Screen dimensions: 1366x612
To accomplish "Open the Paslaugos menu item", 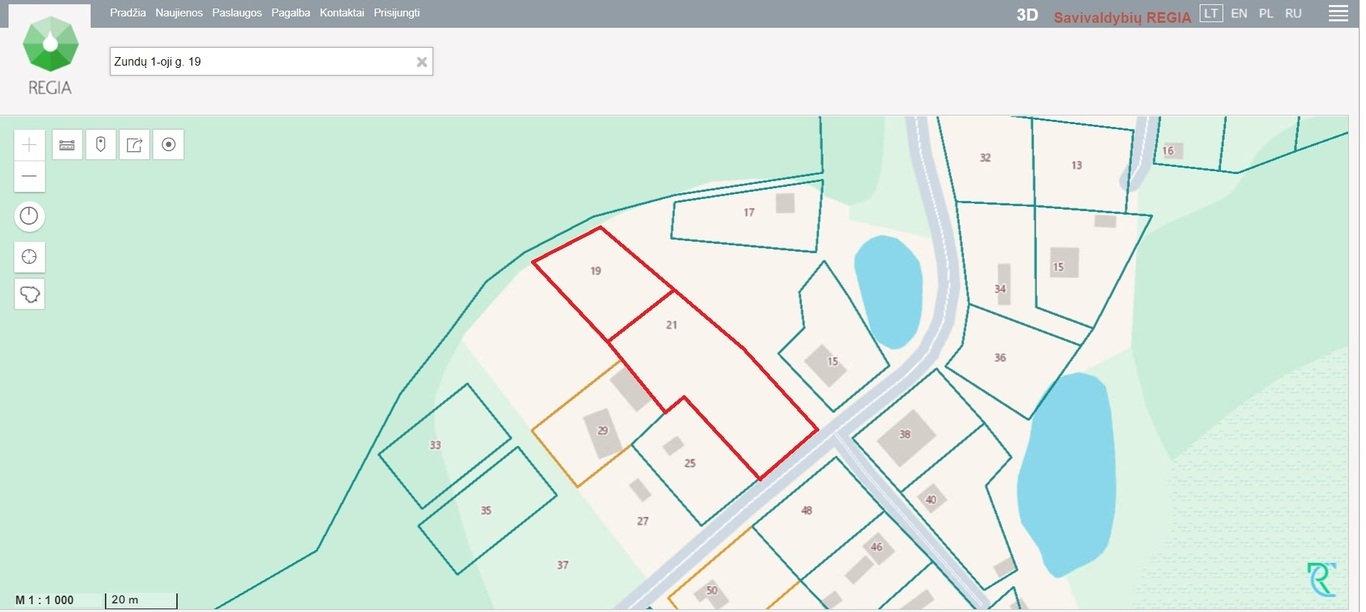I will coord(237,13).
